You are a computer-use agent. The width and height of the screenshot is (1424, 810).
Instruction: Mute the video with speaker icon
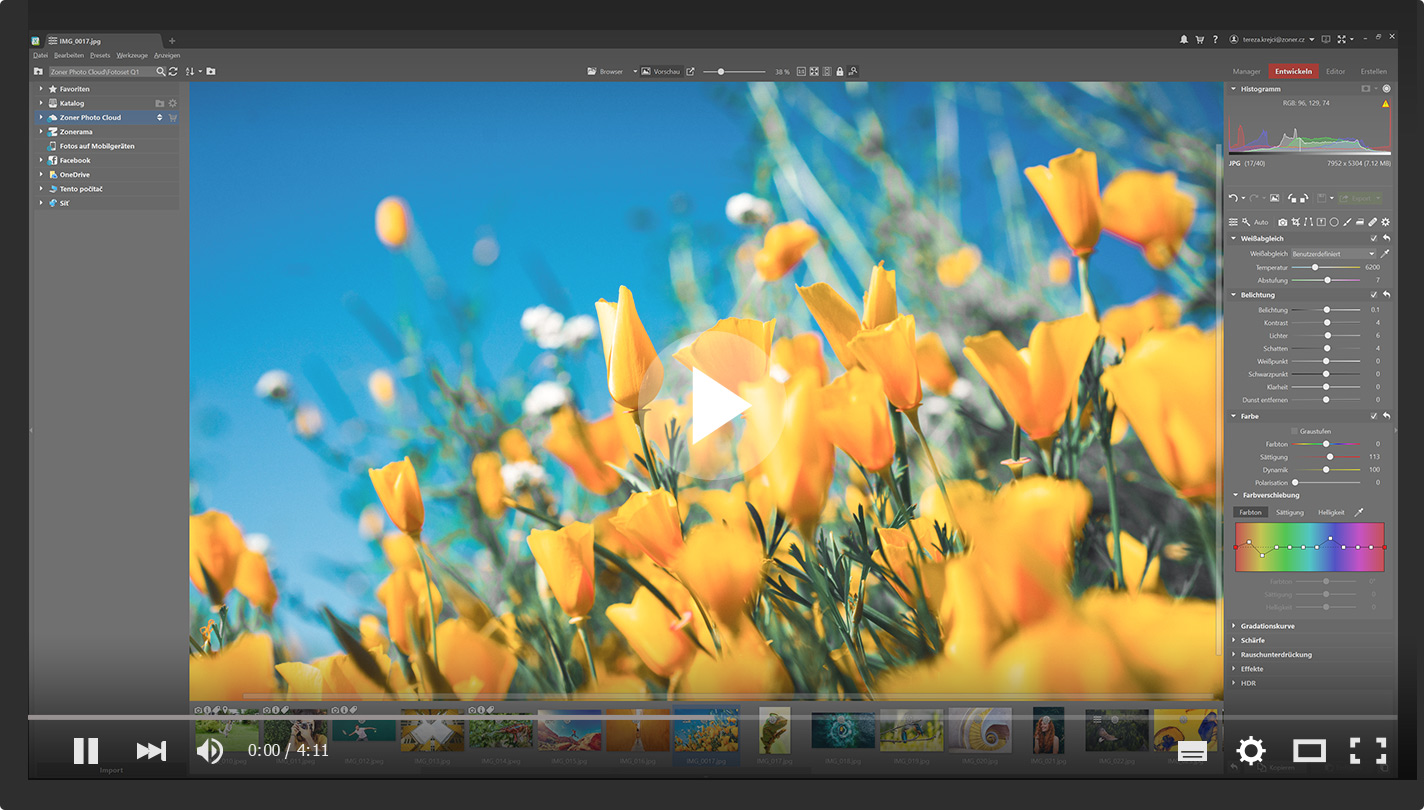point(209,750)
